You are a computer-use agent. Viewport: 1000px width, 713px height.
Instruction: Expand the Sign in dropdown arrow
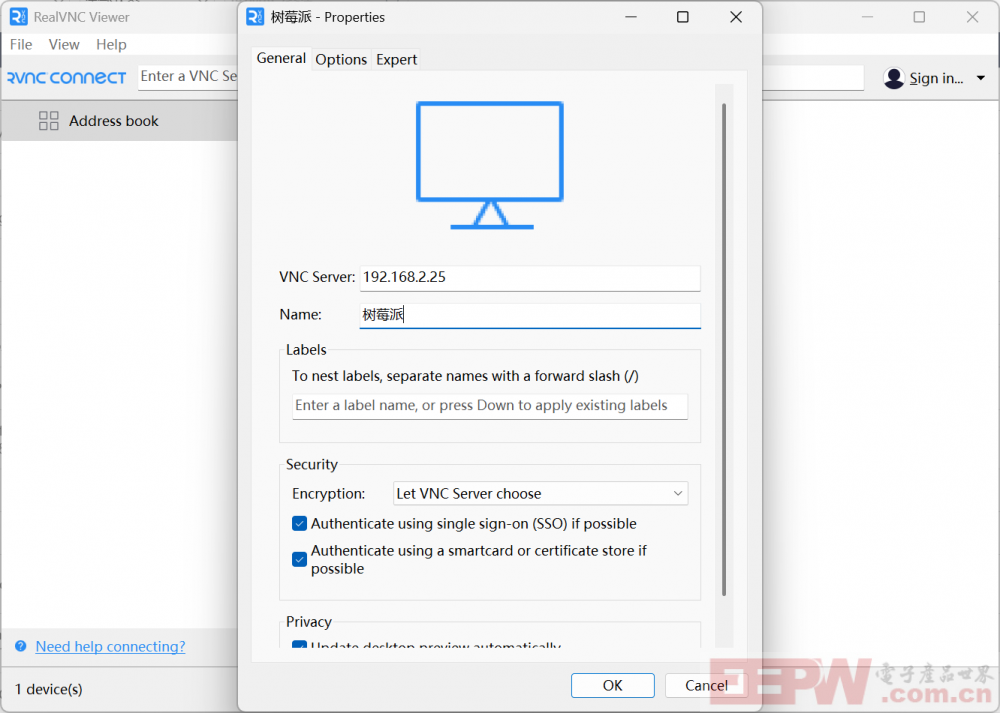981,78
